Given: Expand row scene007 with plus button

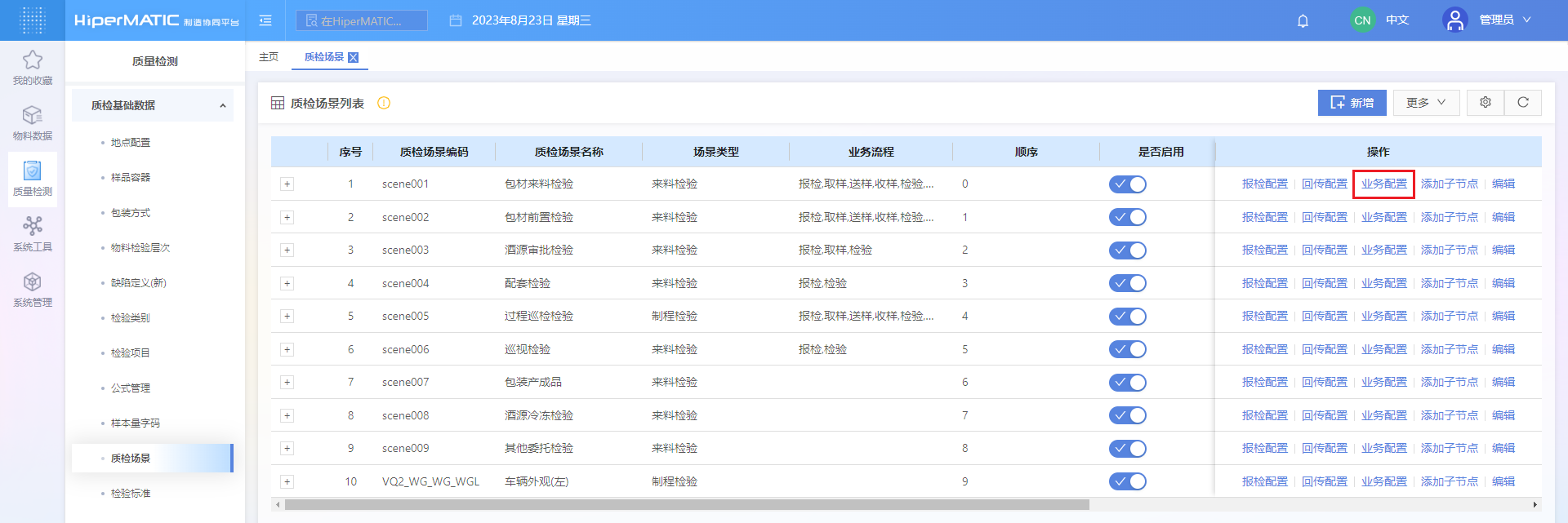Looking at the screenshot, I should tap(287, 382).
